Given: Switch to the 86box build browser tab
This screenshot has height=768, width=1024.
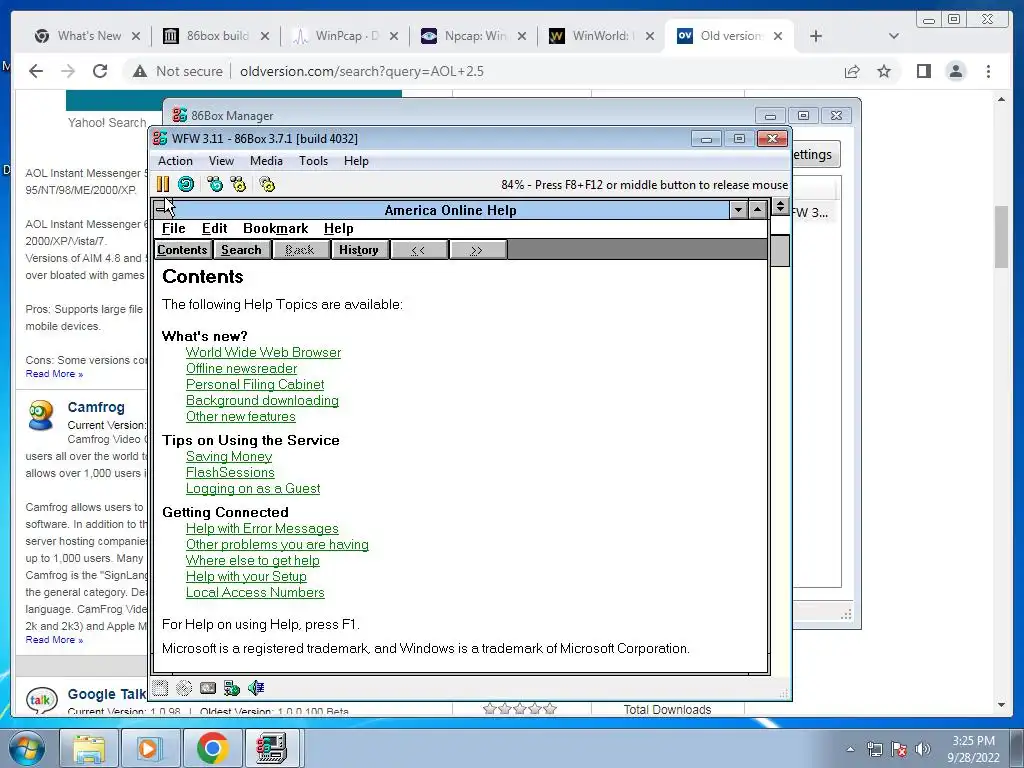Looking at the screenshot, I should [x=216, y=36].
